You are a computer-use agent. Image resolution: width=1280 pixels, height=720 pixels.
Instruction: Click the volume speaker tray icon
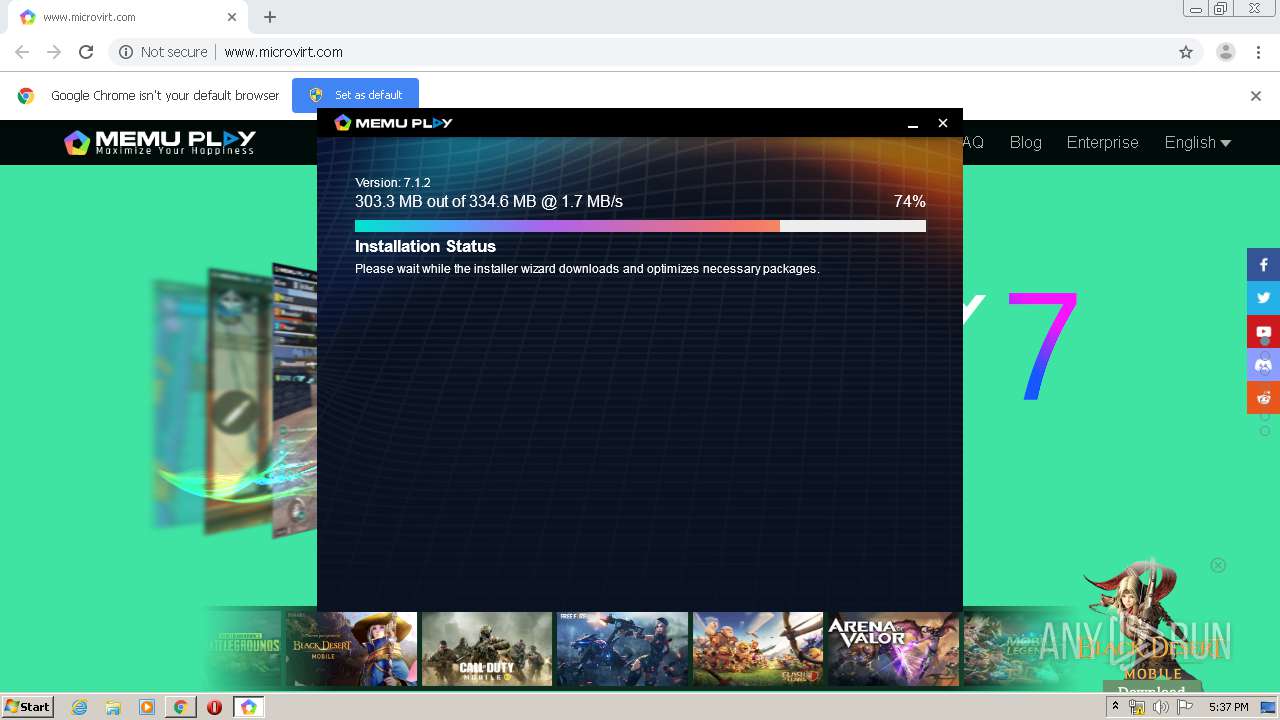pos(1161,707)
